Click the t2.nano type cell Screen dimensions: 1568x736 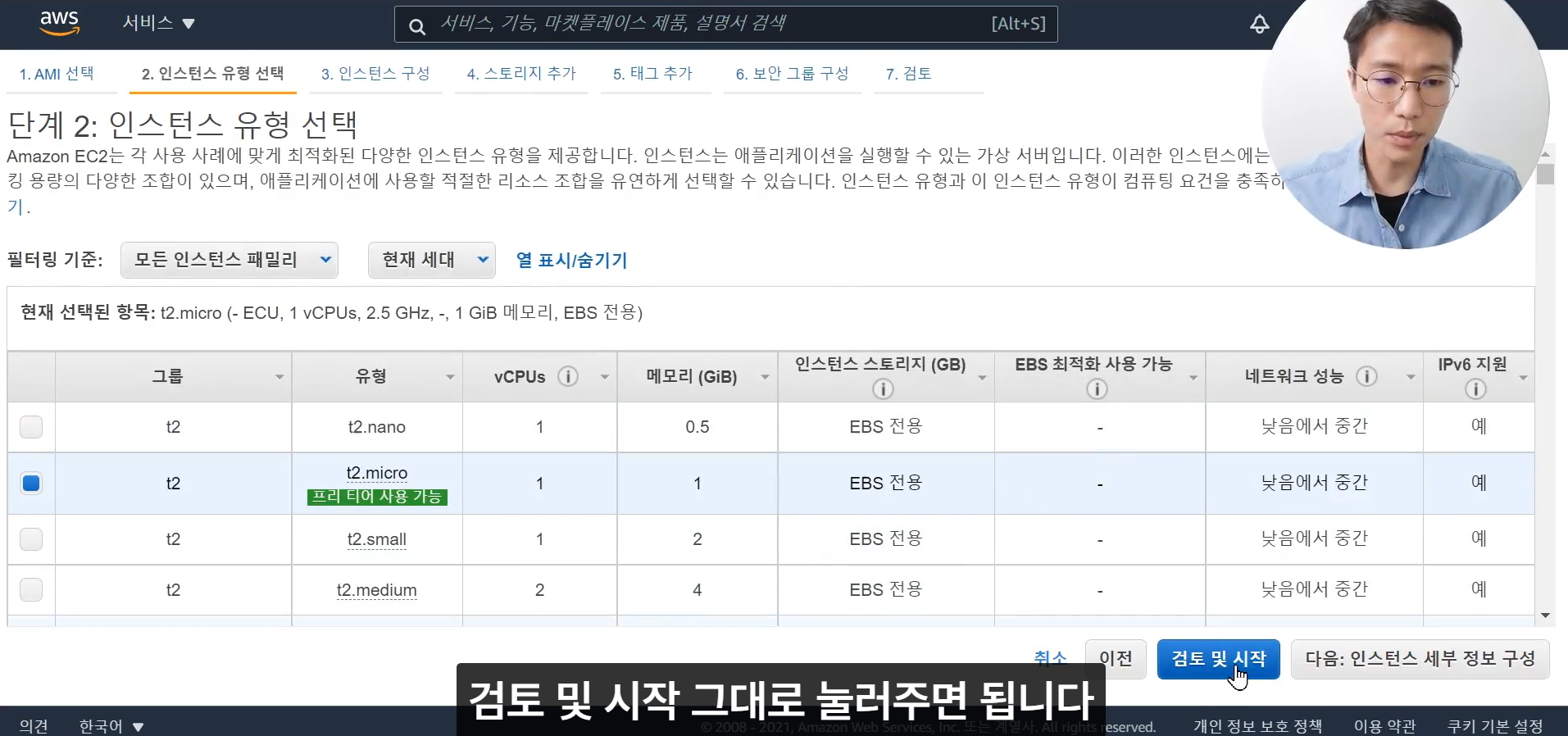[x=377, y=427]
